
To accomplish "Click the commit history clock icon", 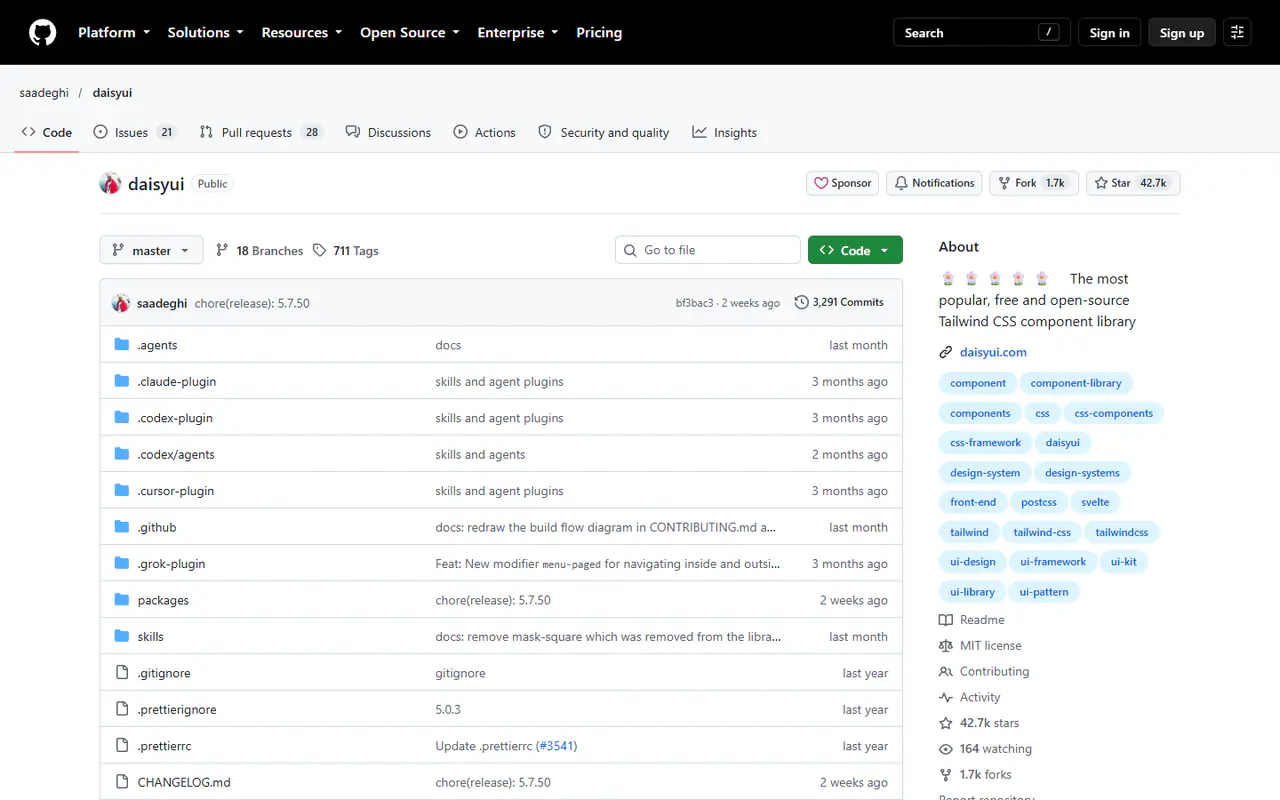I will 801,302.
